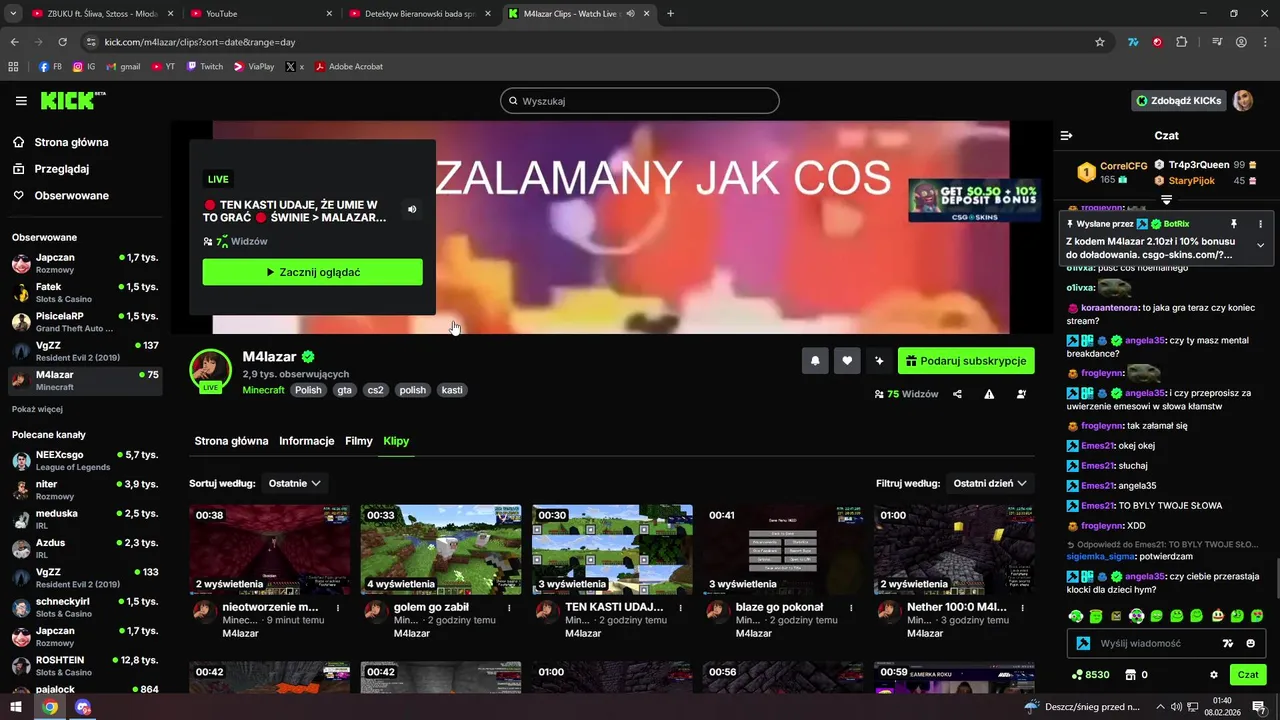
Task: Open the emoji picker in chat
Action: tap(1251, 643)
